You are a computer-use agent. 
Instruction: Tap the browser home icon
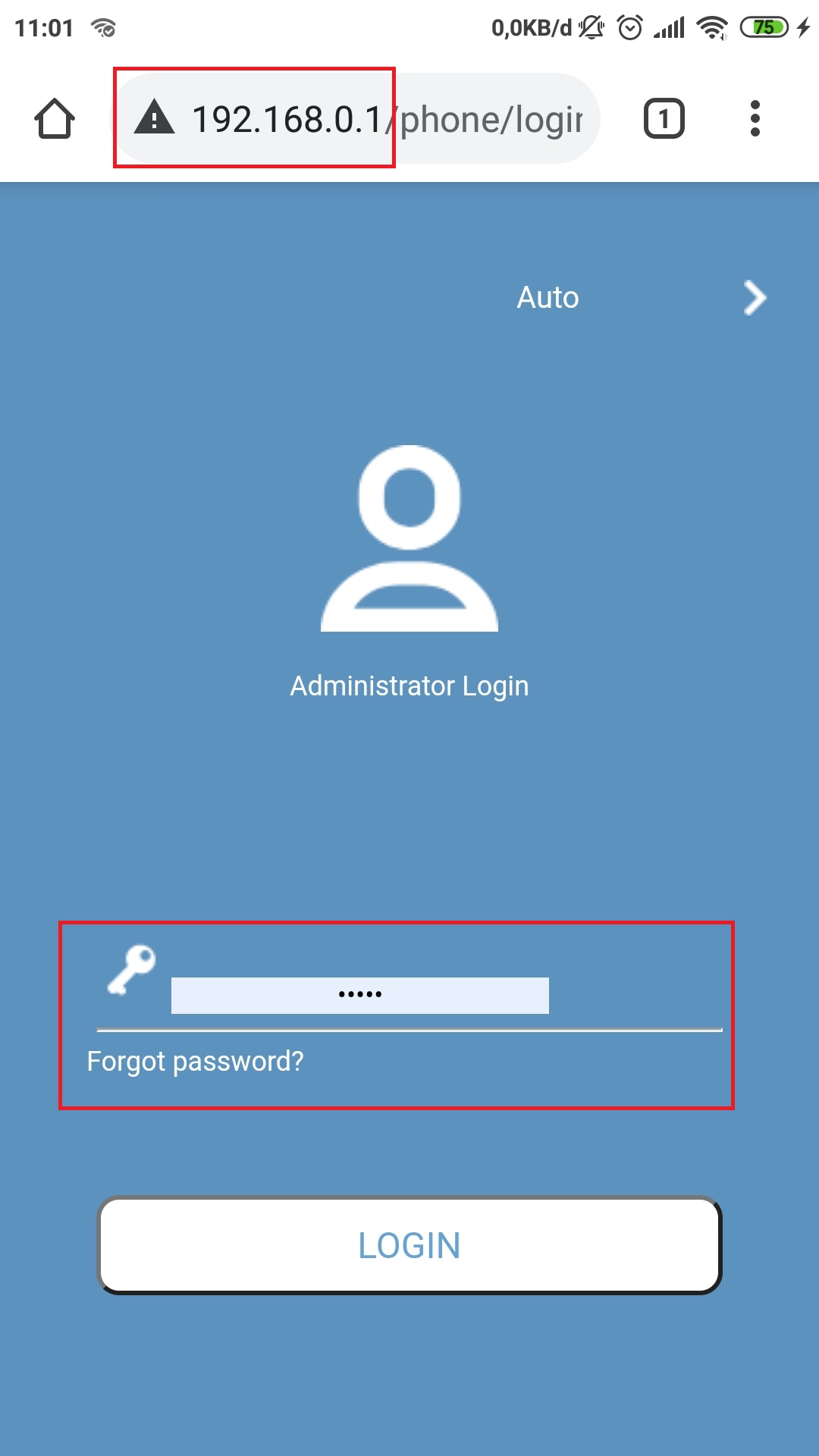(55, 119)
